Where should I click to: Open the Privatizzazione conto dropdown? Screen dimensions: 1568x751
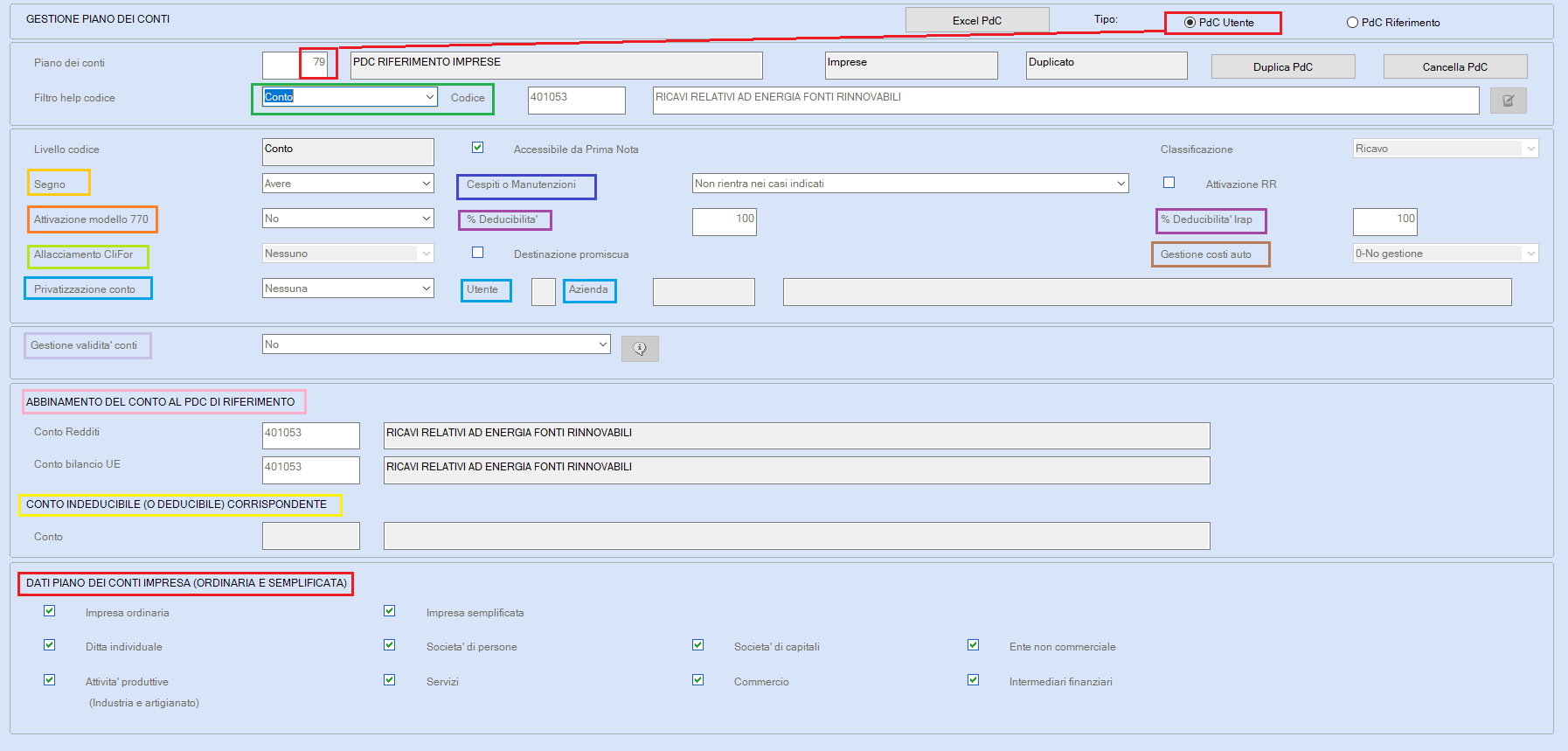pos(348,289)
